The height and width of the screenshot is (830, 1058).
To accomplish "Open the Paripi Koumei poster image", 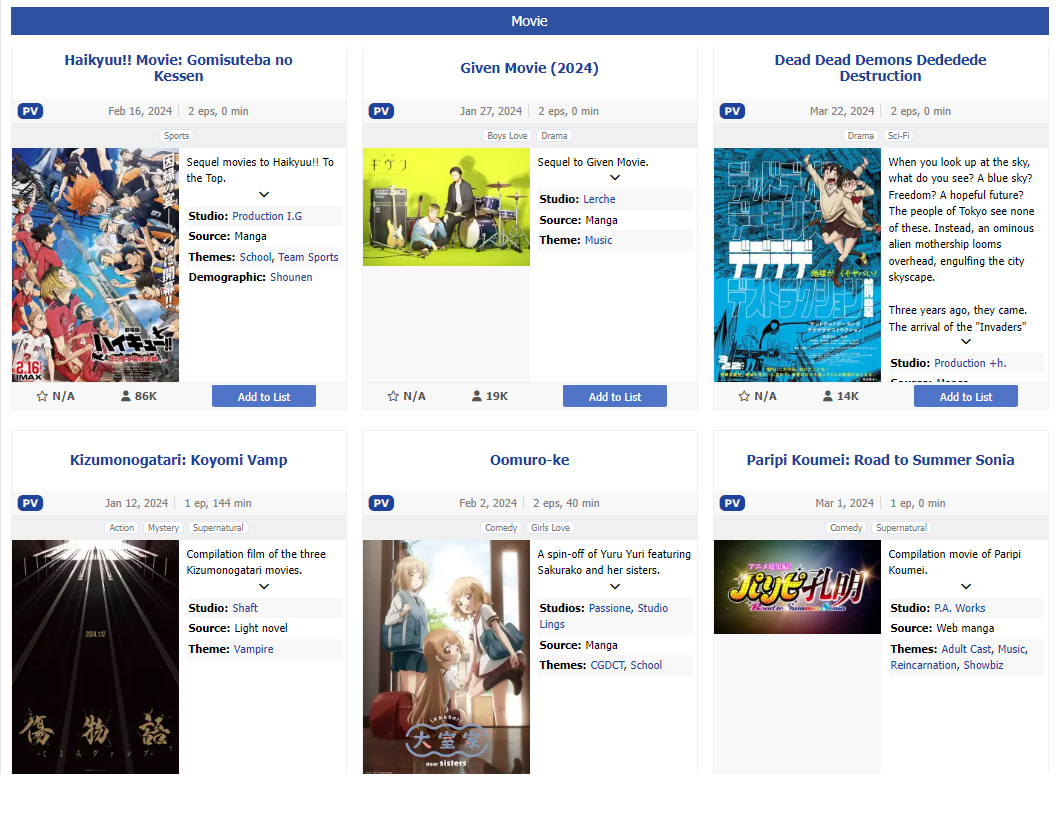I will point(797,587).
